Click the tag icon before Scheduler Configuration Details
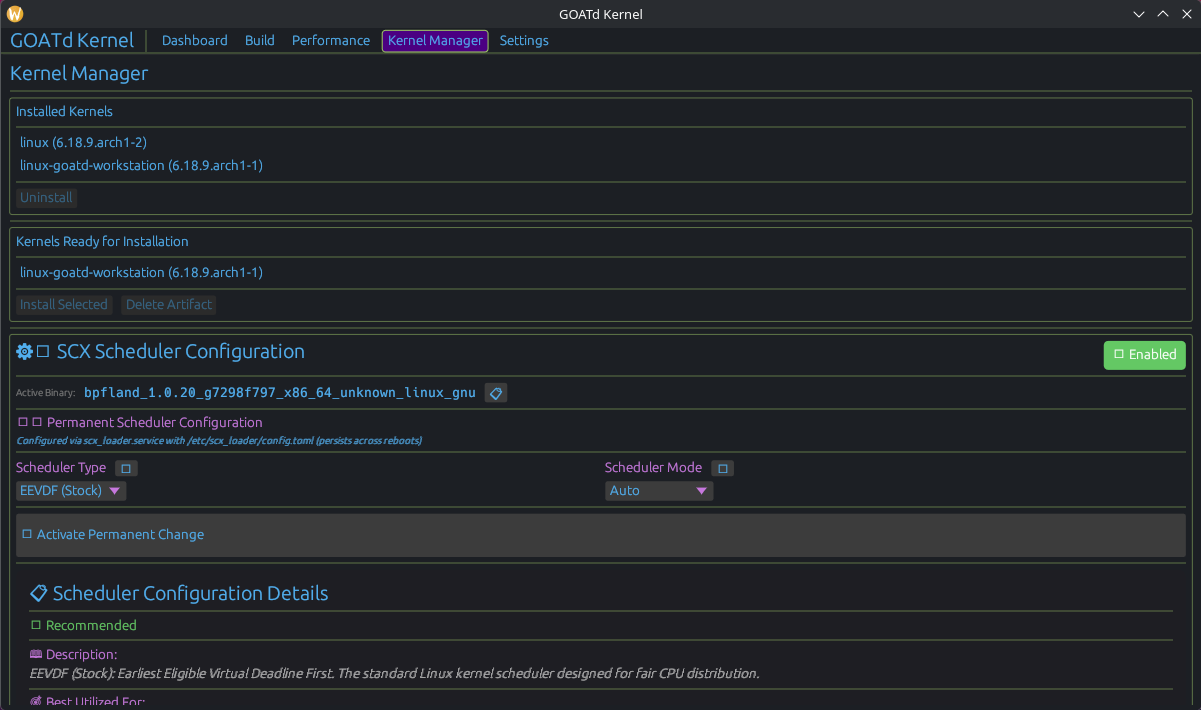Screen dimensions: 1201x710 [x=39, y=593]
